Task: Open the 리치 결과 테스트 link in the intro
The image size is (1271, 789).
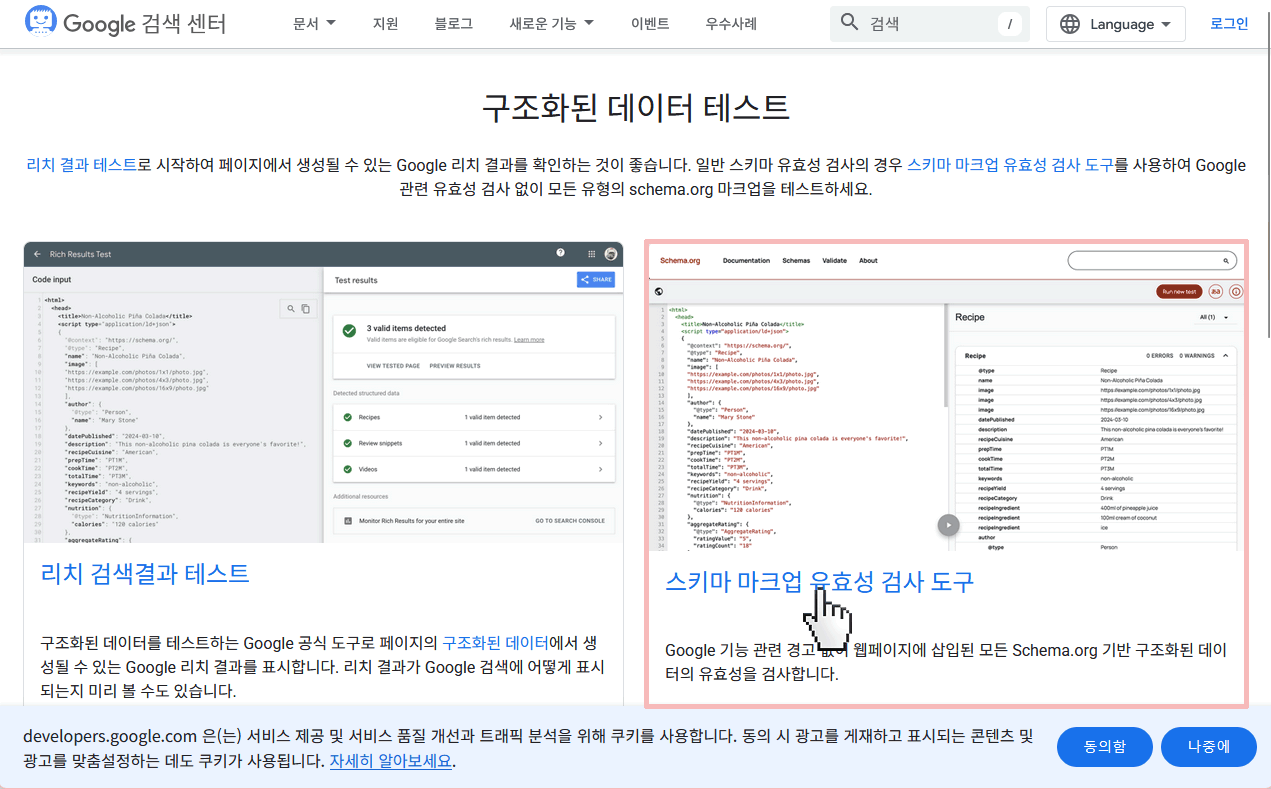Action: pyautogui.click(x=81, y=165)
